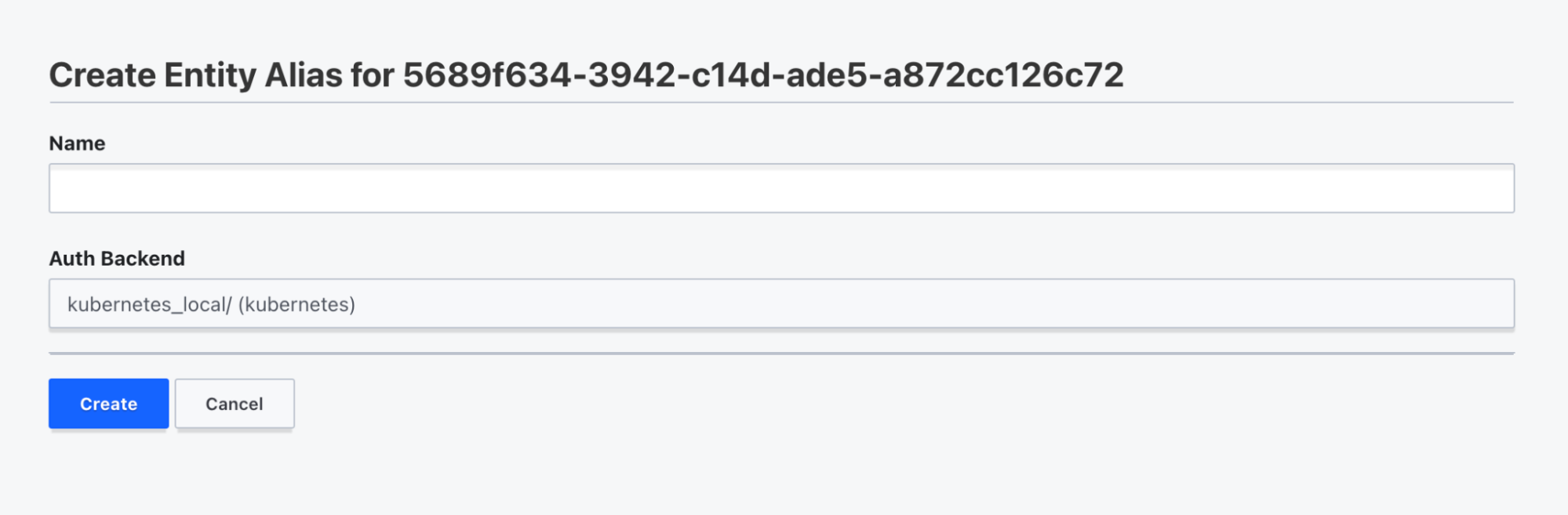
Task: Submit the form with Create
Action: (x=108, y=404)
